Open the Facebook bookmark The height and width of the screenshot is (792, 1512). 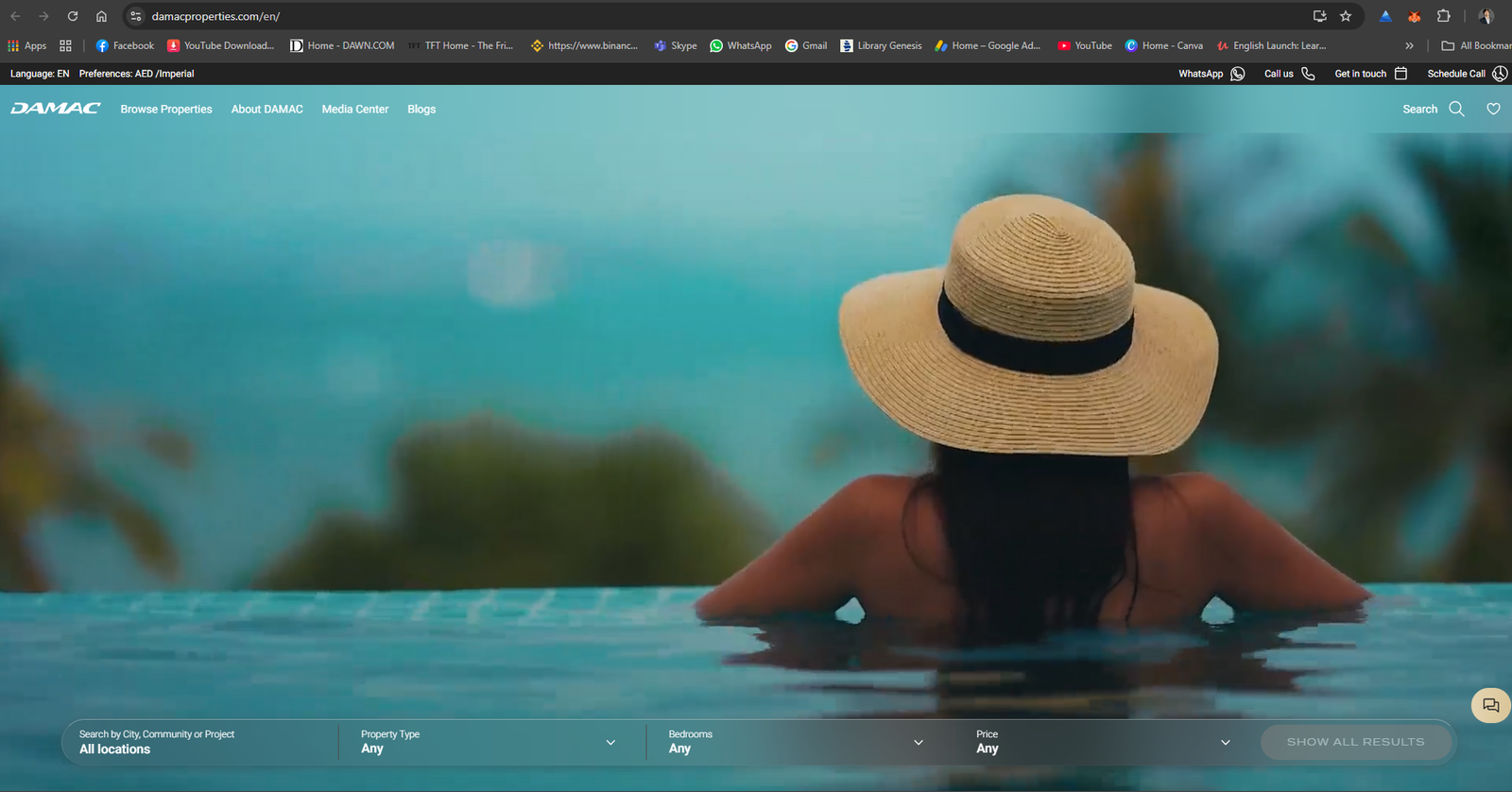coord(125,45)
